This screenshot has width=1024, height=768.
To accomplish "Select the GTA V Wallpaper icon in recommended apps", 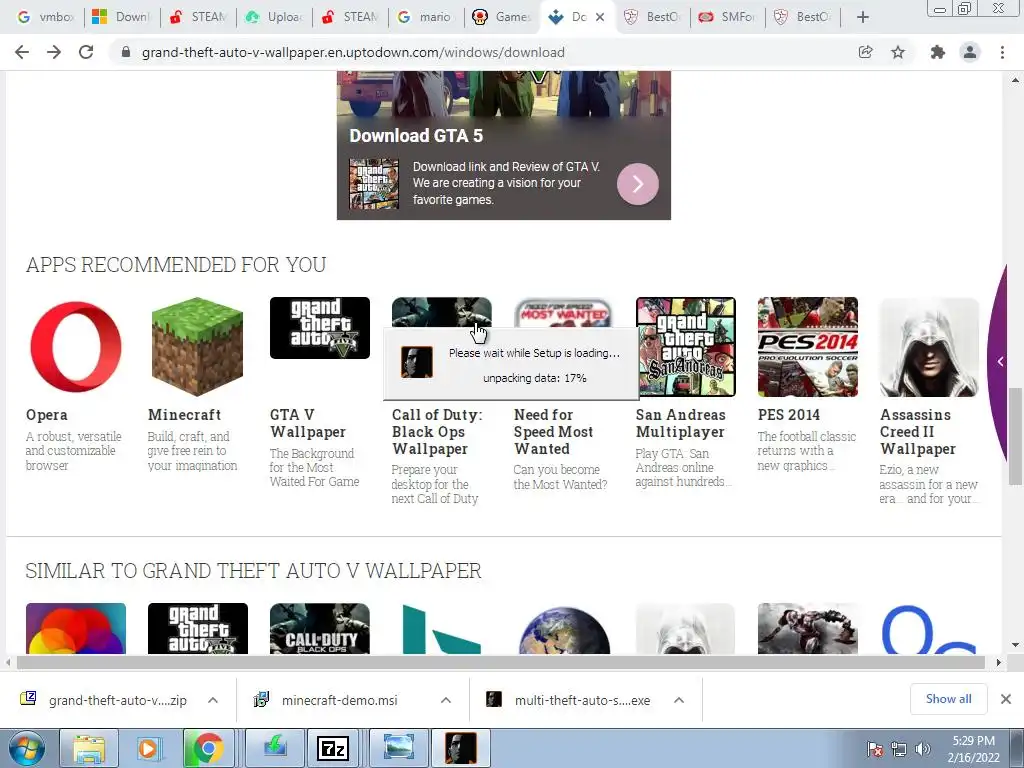I will click(319, 328).
